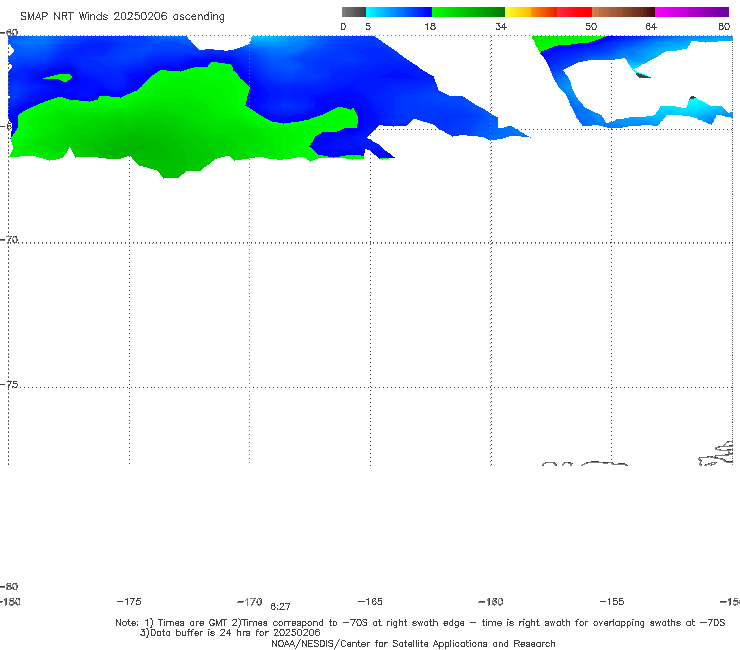The width and height of the screenshot is (740, 650).
Task: Select the cyan-to-blue segment of the color bar
Action: tap(399, 12)
